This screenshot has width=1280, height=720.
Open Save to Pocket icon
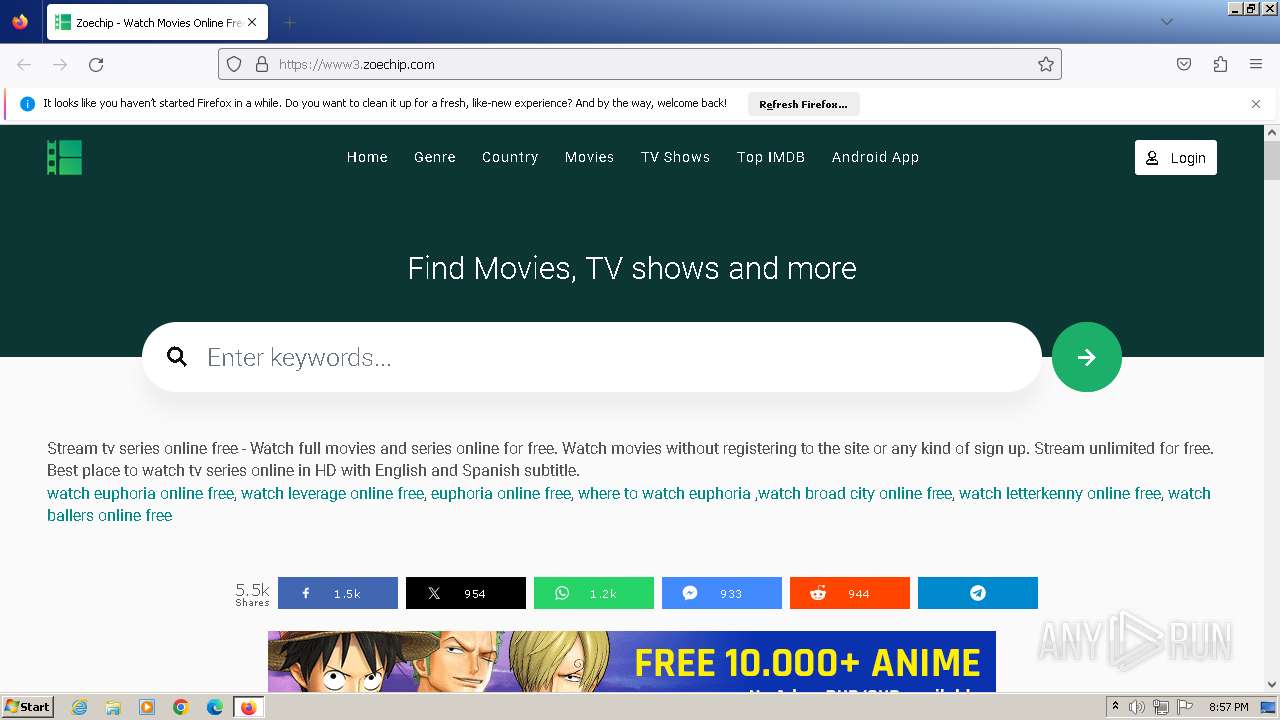coord(1184,64)
